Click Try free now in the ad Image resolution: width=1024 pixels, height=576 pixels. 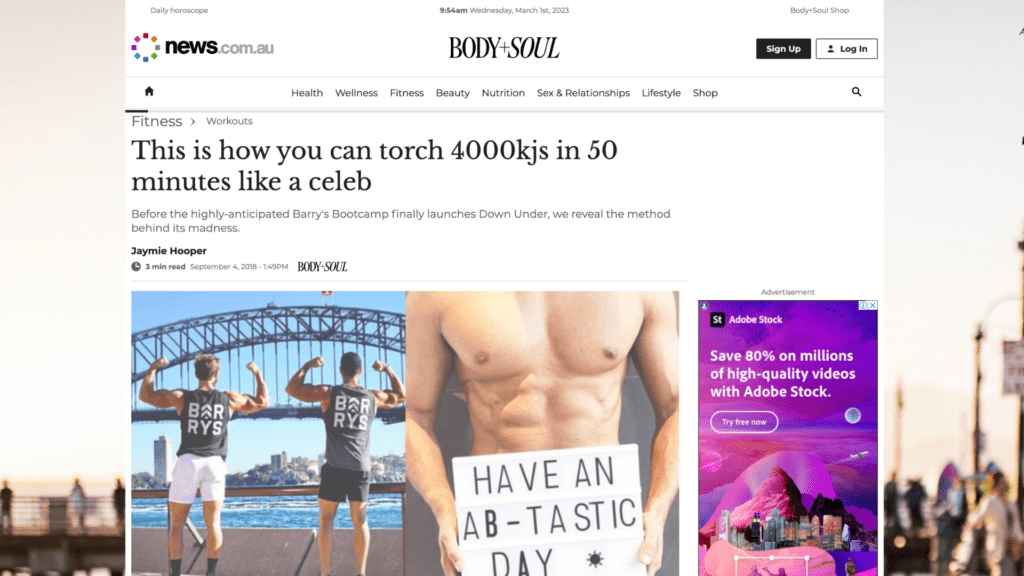tap(744, 422)
